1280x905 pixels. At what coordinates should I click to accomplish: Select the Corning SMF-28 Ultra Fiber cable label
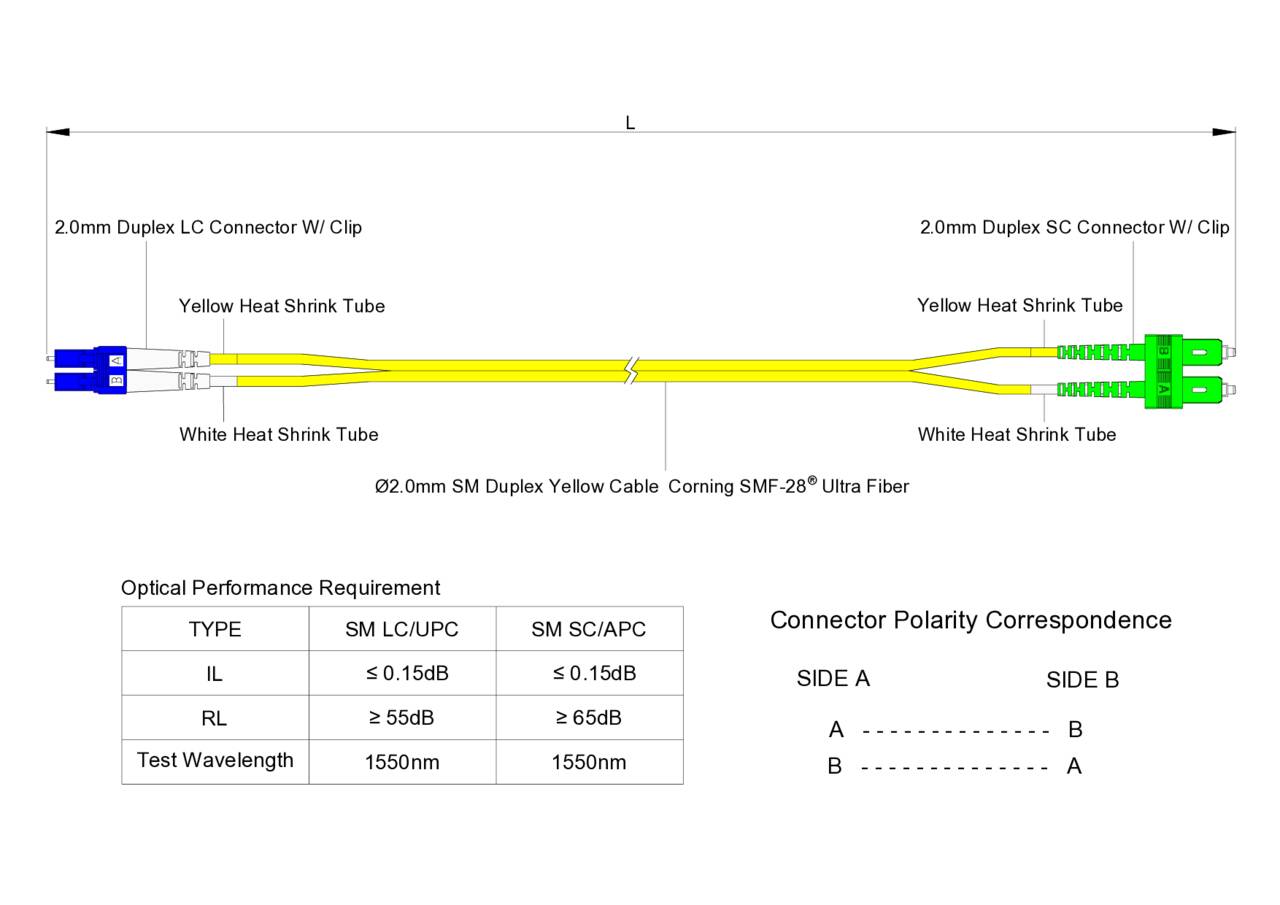coord(641,487)
